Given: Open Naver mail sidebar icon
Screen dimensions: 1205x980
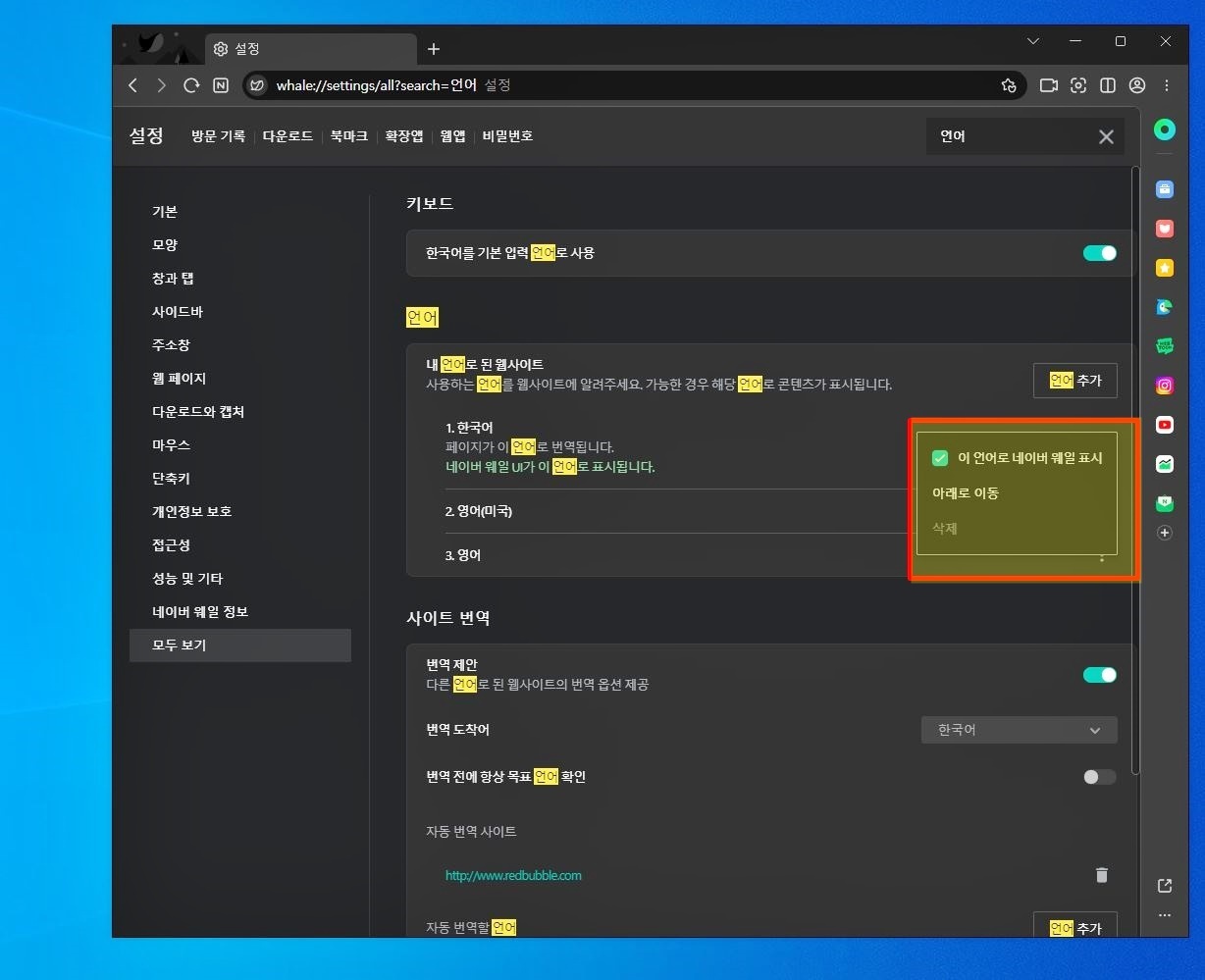Looking at the screenshot, I should 1165,503.
